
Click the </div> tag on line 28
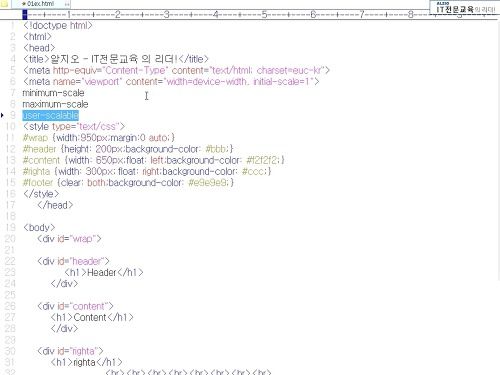[64, 329]
